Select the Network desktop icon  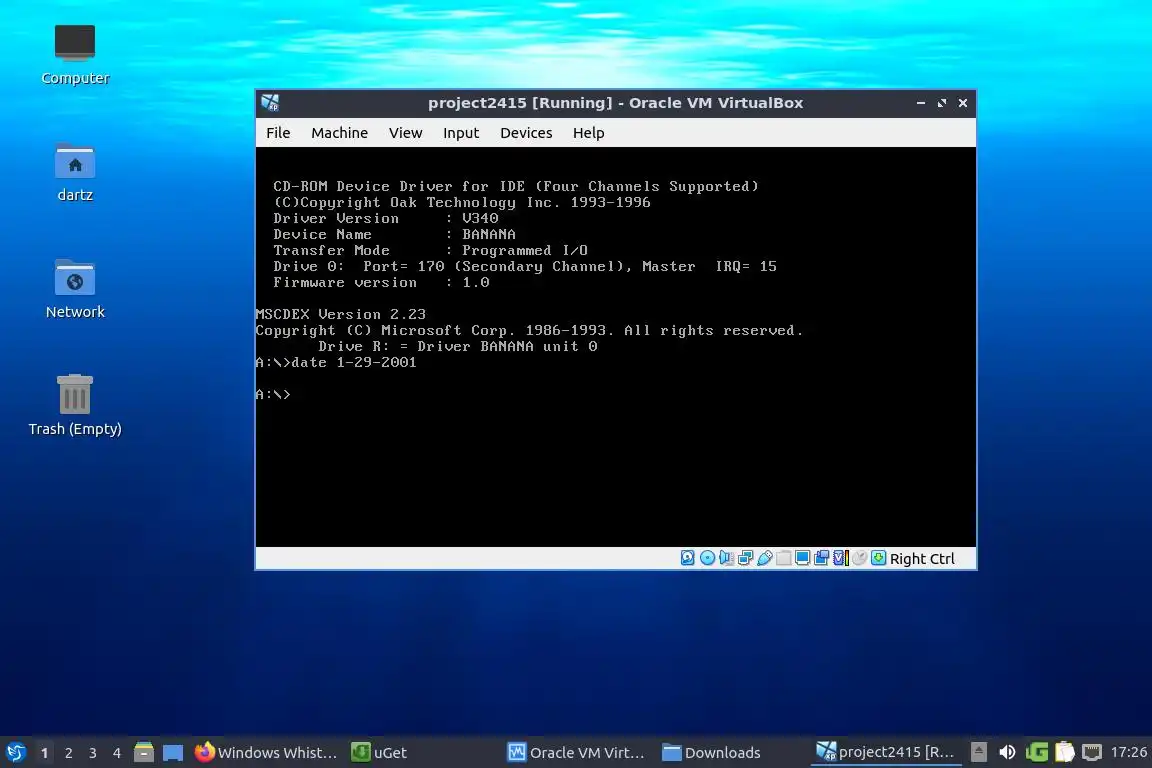(75, 289)
